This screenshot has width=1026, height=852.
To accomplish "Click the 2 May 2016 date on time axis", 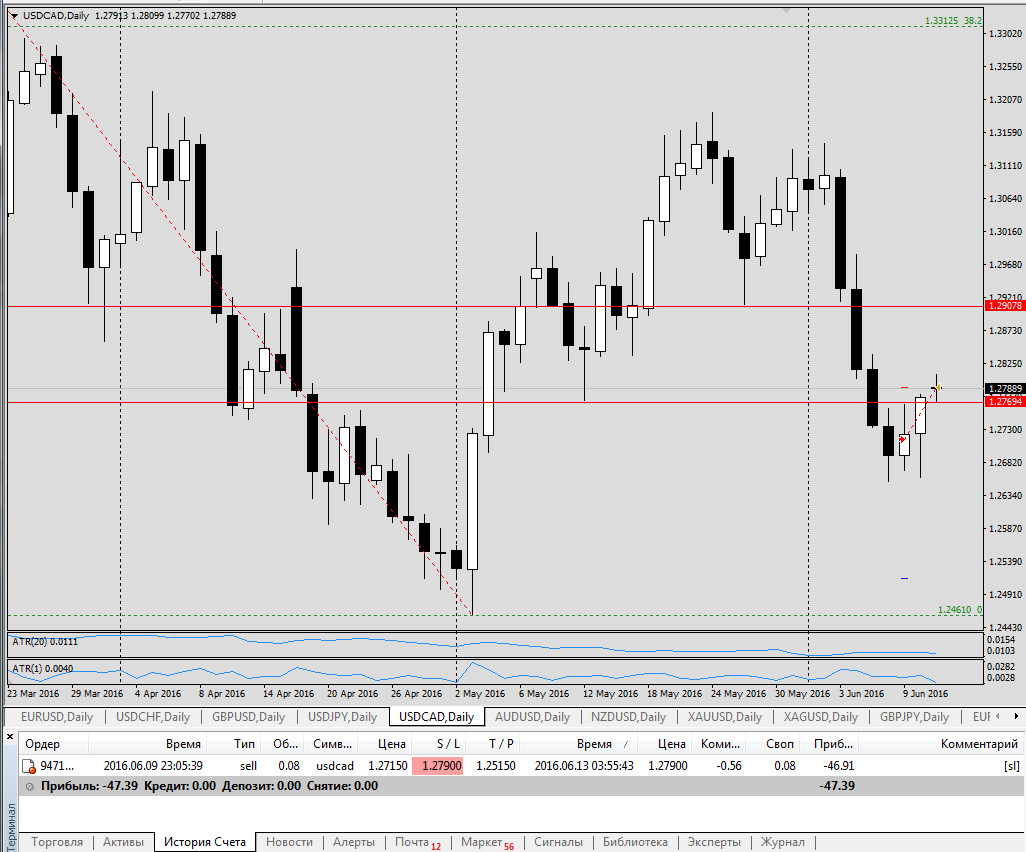I will coord(480,694).
